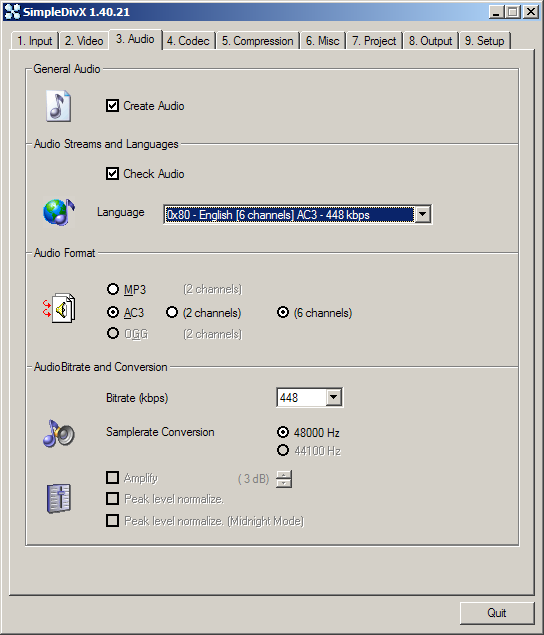544x635 pixels.
Task: Uncheck the Create Audio checkbox
Action: (x=112, y=106)
